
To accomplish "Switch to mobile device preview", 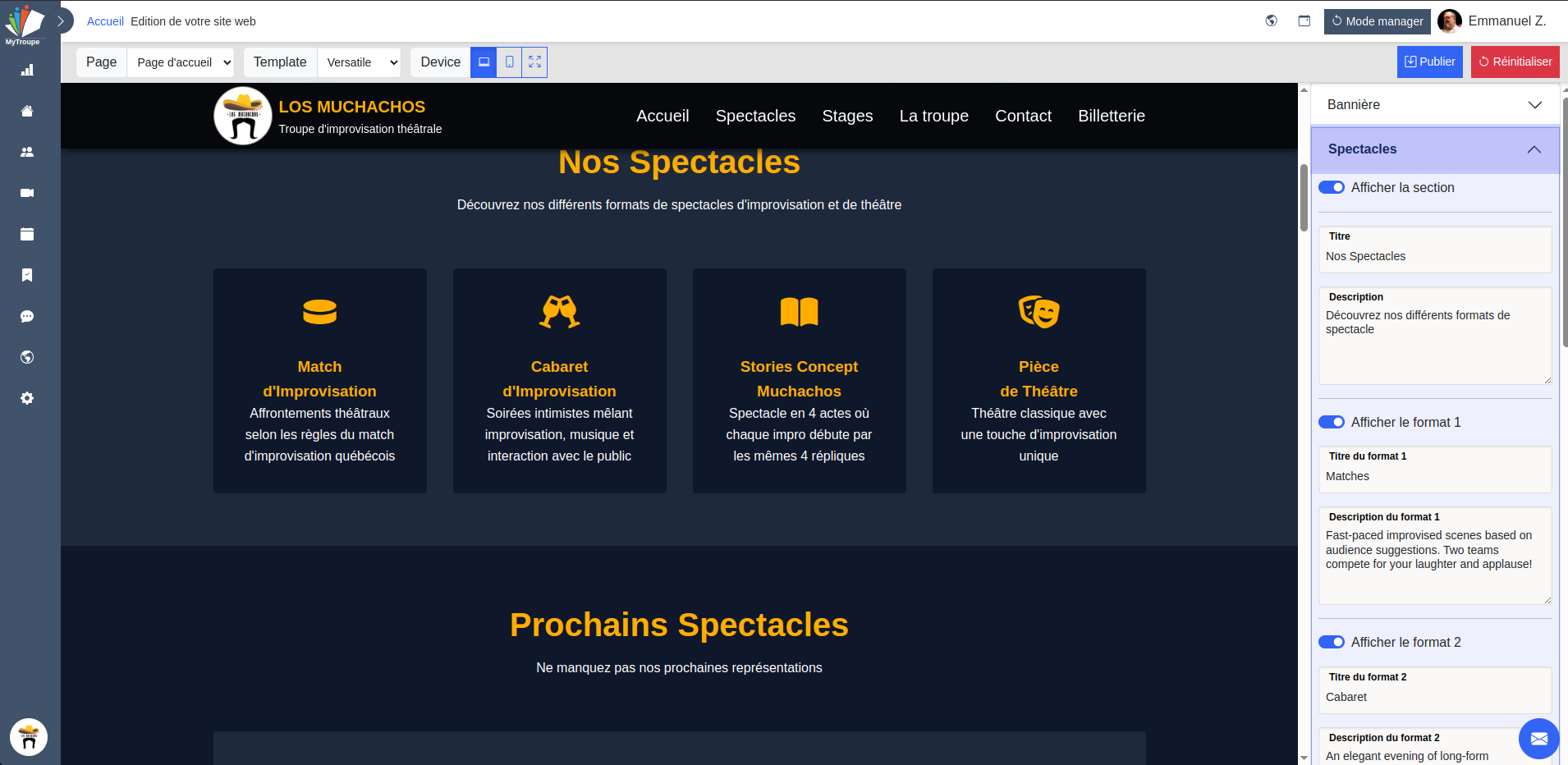I will (x=509, y=62).
